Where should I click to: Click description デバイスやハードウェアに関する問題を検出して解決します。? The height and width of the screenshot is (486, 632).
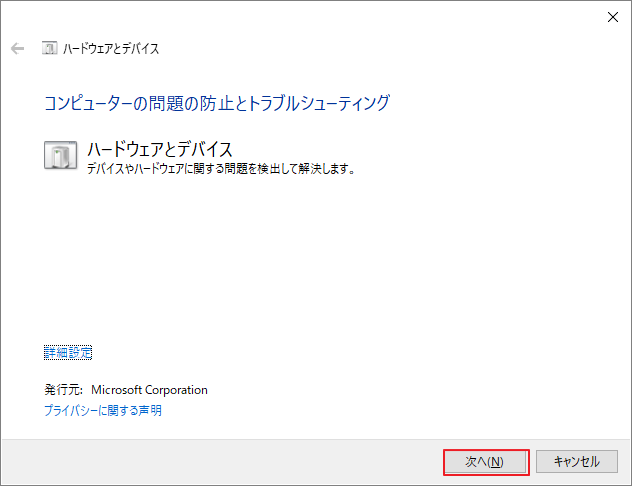(x=221, y=168)
